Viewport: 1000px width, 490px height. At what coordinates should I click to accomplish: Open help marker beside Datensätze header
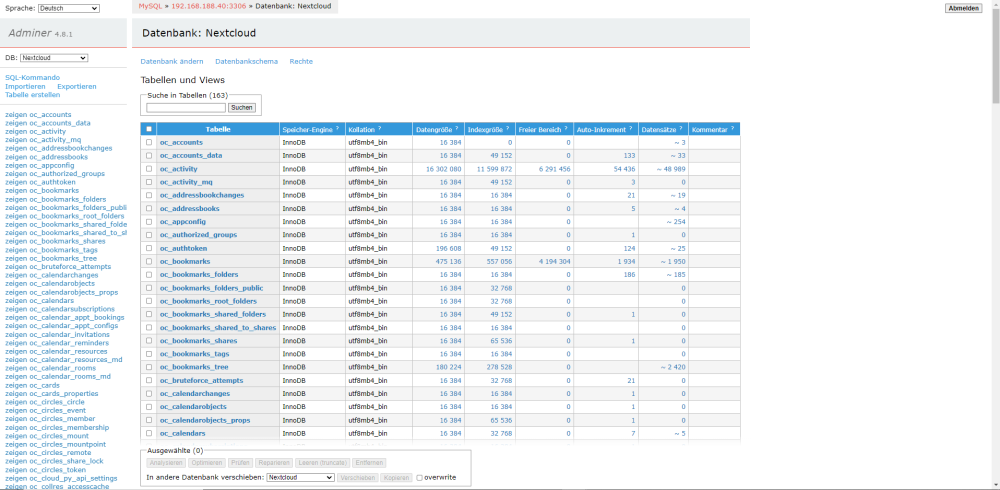tap(680, 128)
